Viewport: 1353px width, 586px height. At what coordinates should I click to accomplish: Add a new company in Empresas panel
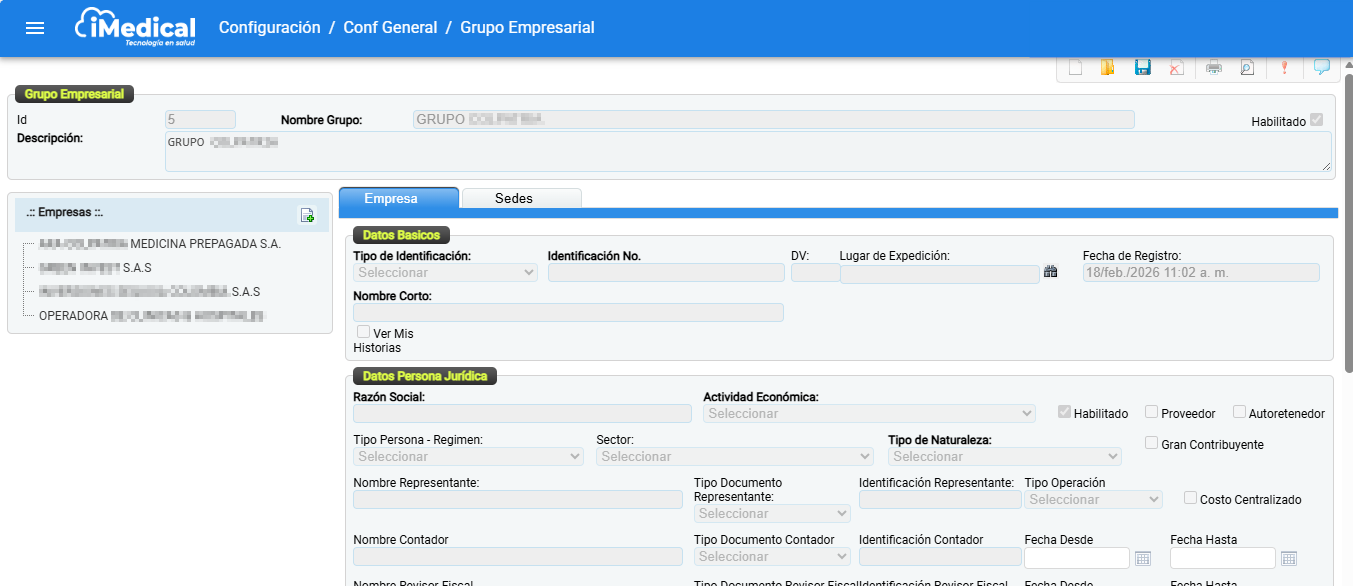[307, 215]
